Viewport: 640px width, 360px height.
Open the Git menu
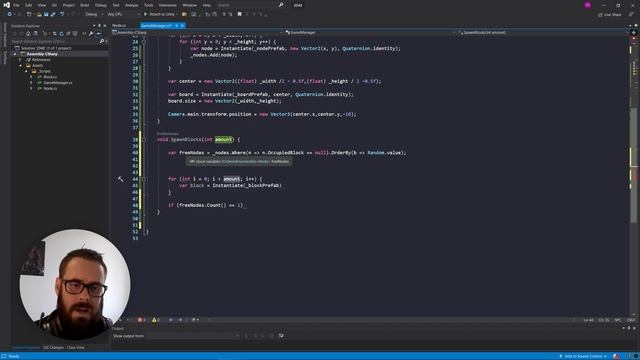54,5
